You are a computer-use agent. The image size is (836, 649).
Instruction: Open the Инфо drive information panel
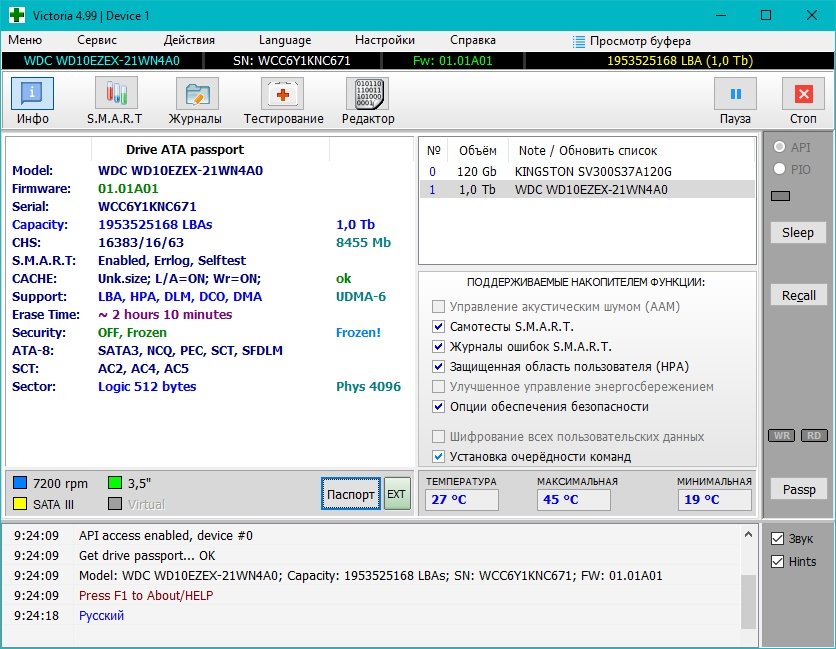[x=32, y=101]
